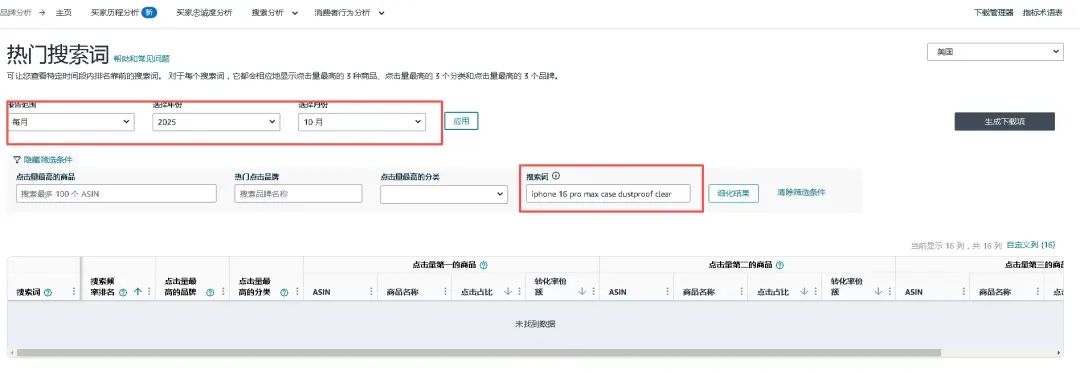Open the 美国 marketplace dropdown
Screen dimensions: 1080x373
tap(995, 52)
